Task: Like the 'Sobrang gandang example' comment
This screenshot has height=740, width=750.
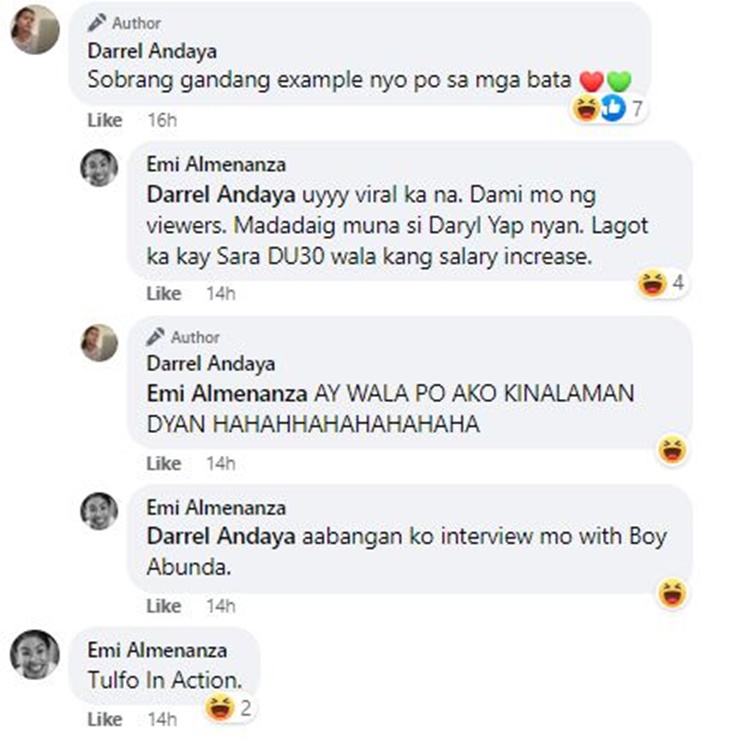Action: 105,120
